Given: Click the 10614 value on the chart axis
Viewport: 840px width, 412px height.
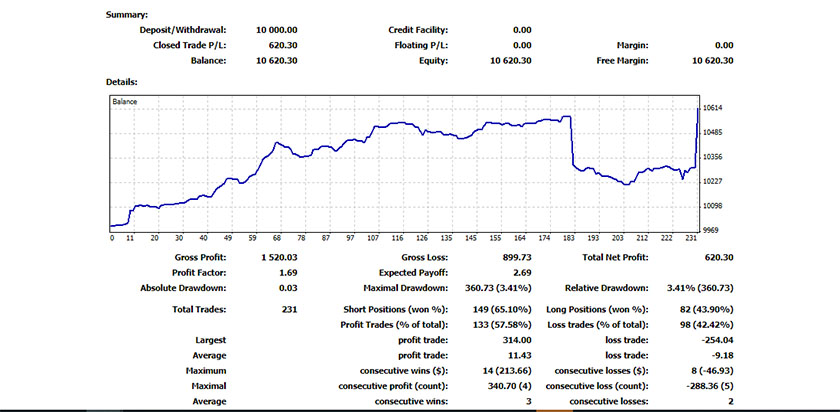Looking at the screenshot, I should [x=715, y=108].
